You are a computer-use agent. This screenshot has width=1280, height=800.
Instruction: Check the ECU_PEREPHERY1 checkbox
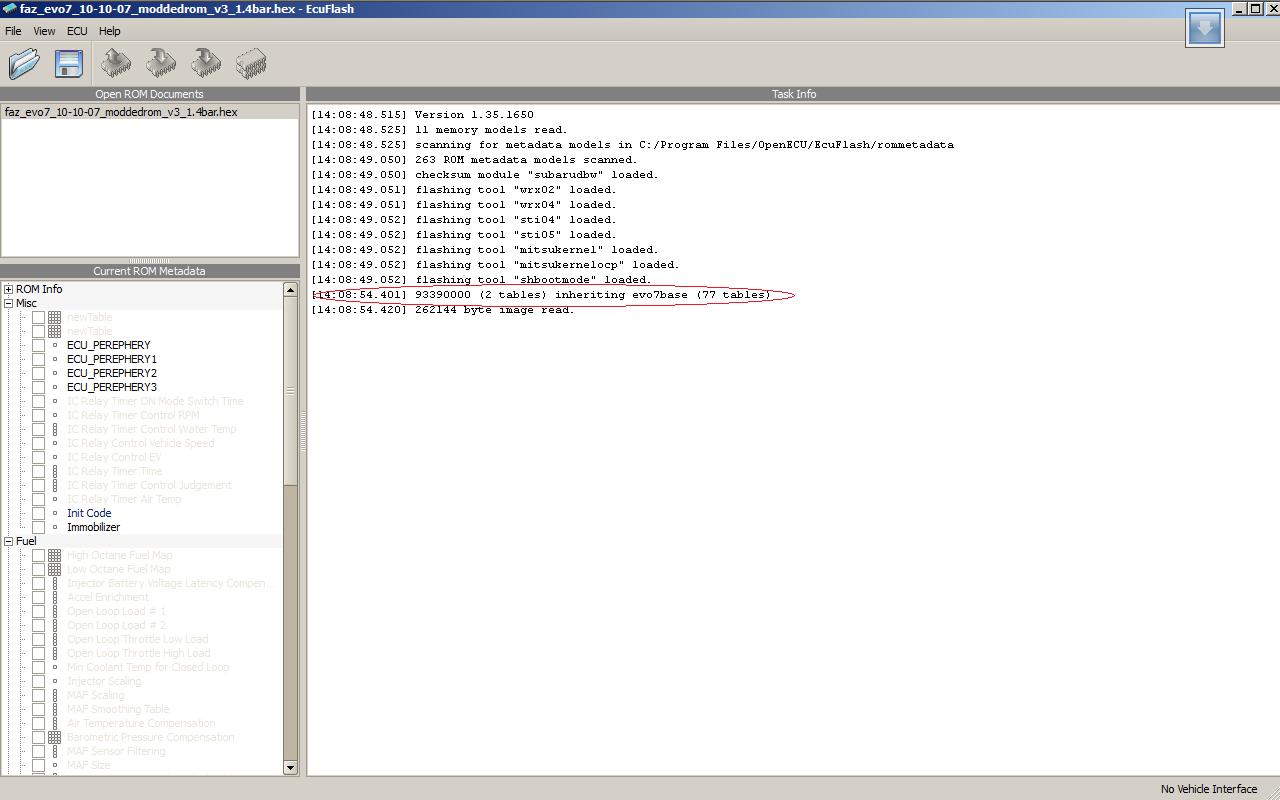pyautogui.click(x=38, y=359)
